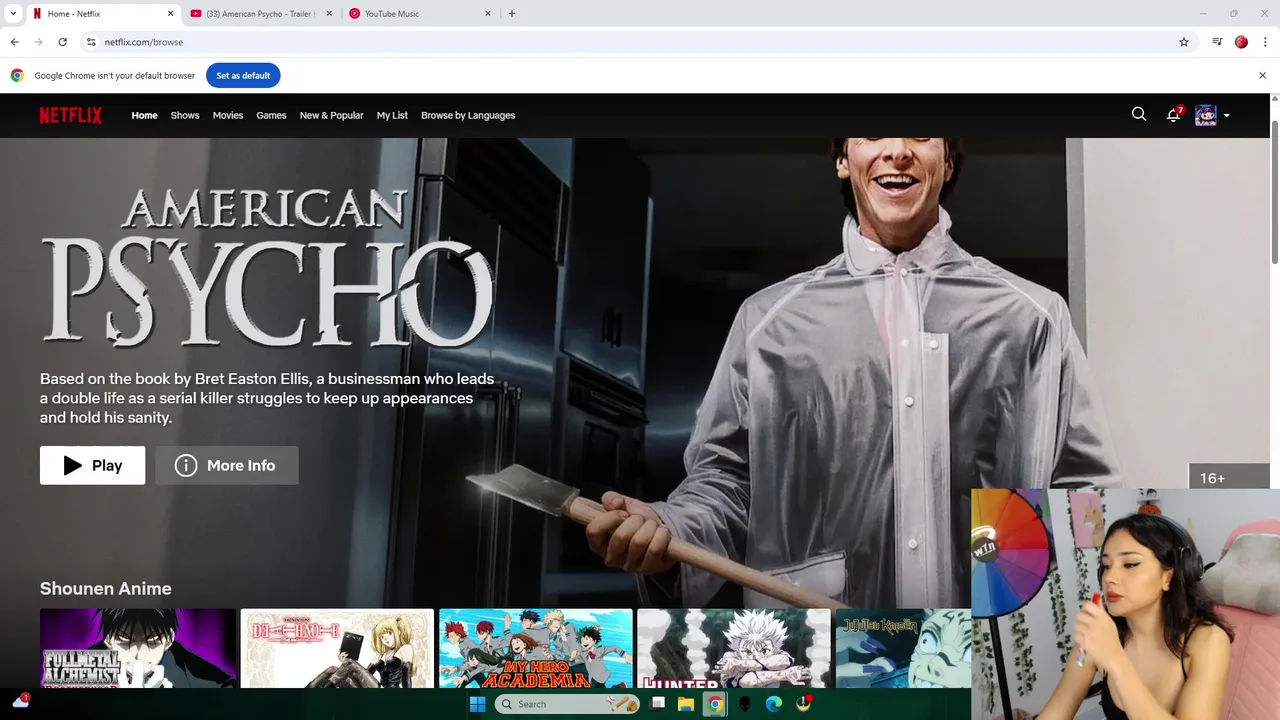Open the Netflix notifications bell

pos(1173,115)
